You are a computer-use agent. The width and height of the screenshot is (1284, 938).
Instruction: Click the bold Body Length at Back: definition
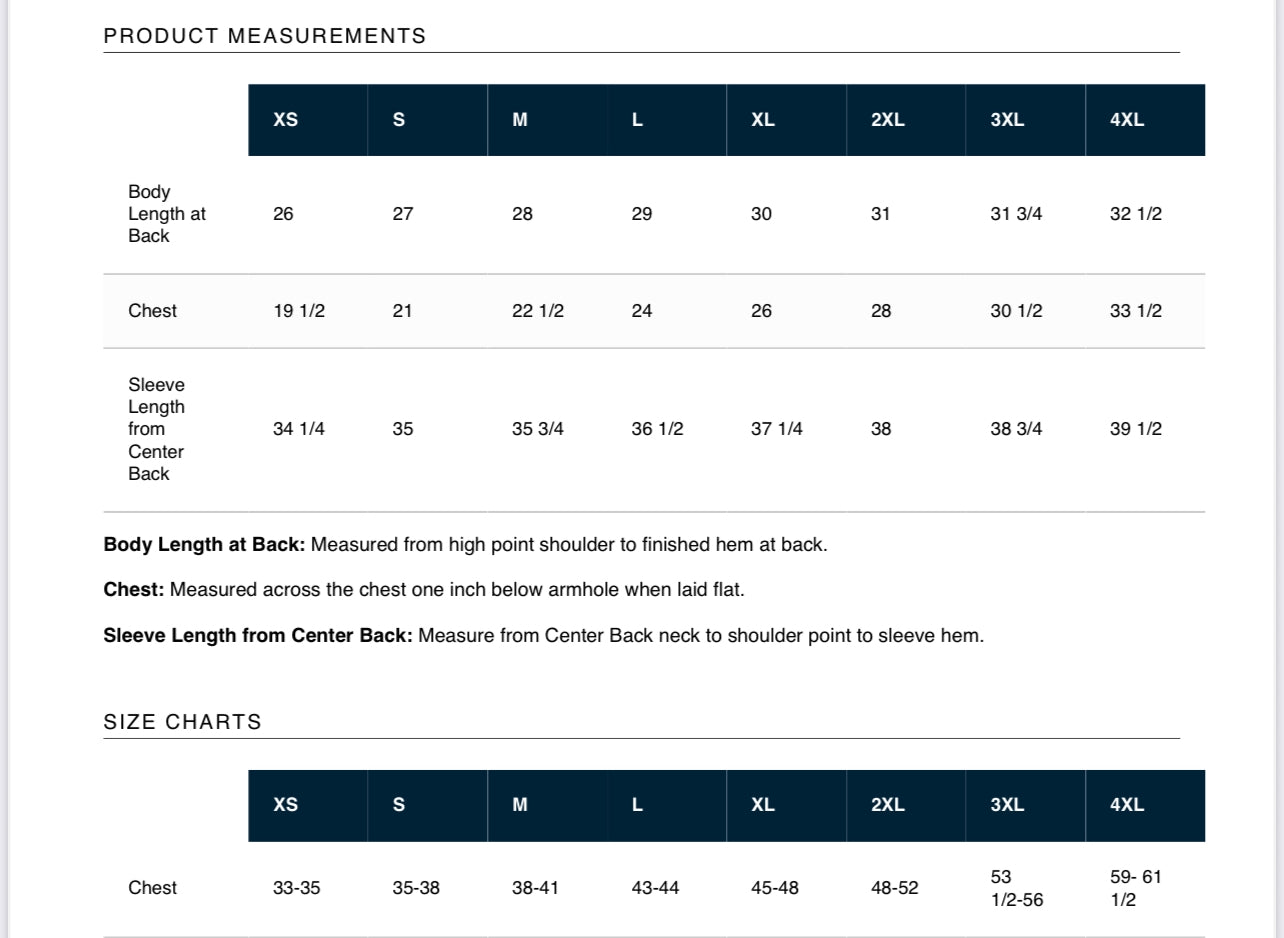(205, 545)
